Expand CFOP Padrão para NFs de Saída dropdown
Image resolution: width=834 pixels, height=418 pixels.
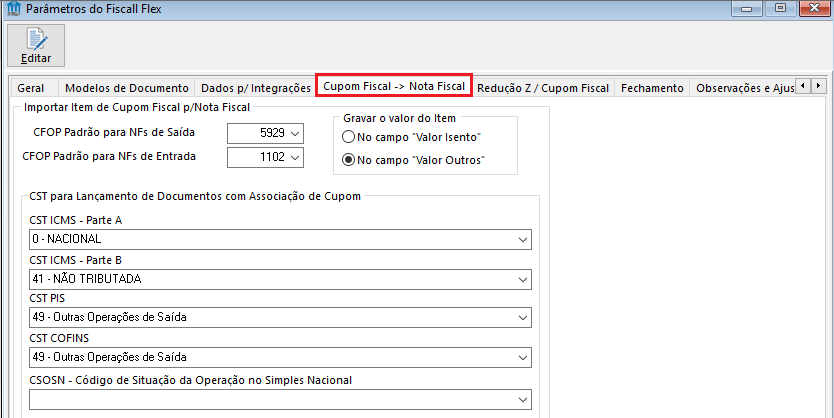[x=296, y=133]
